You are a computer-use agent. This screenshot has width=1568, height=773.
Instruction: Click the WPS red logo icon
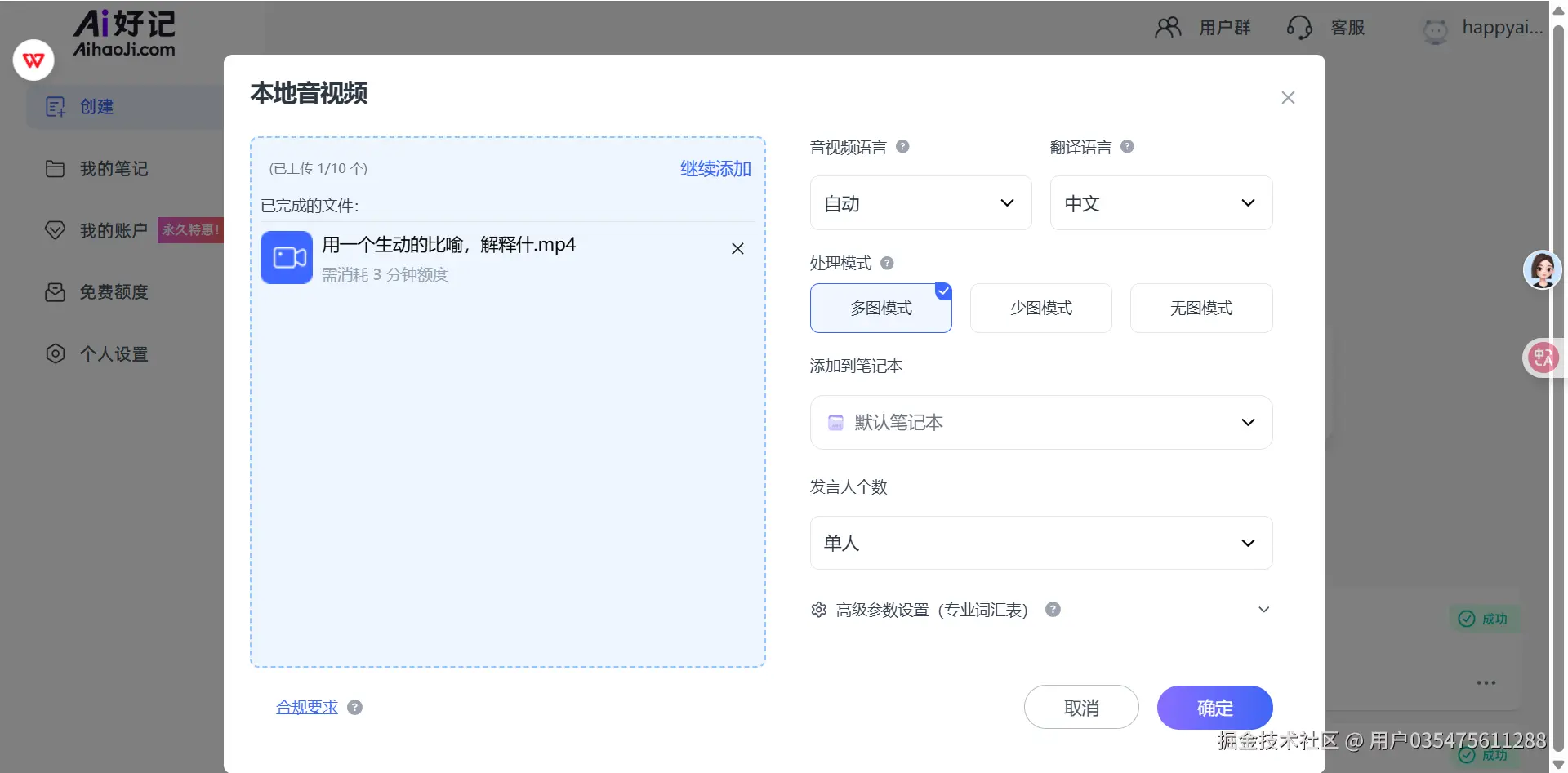point(33,60)
